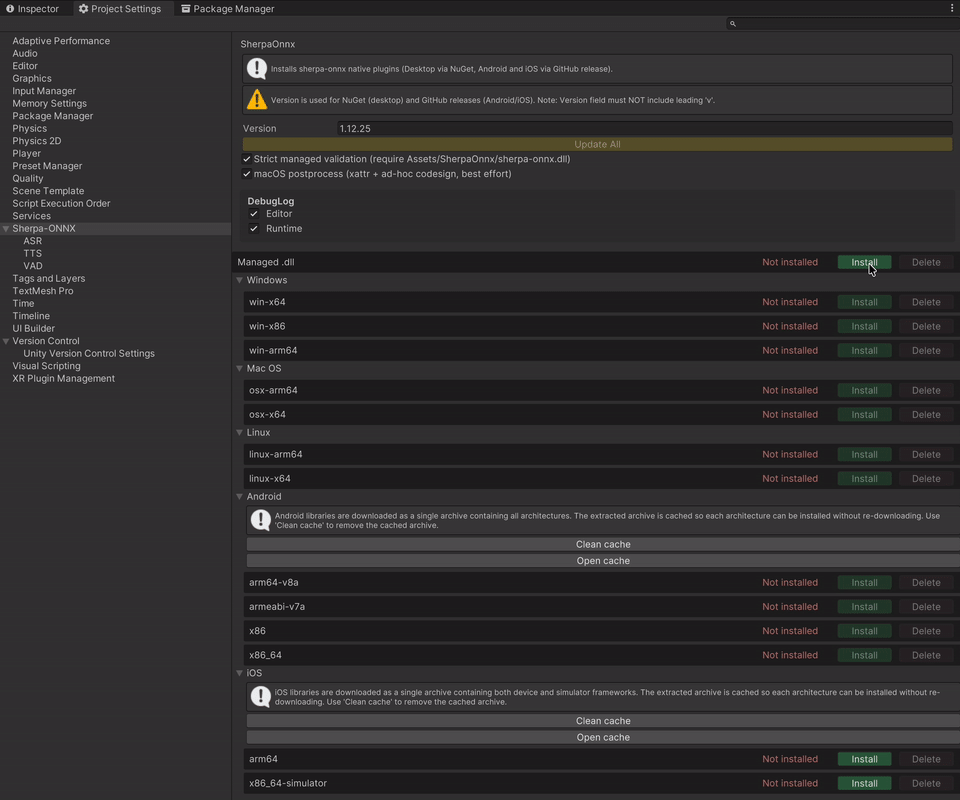Open TTS settings under Sherpa-ONNX
This screenshot has width=960, height=800.
(x=32, y=253)
